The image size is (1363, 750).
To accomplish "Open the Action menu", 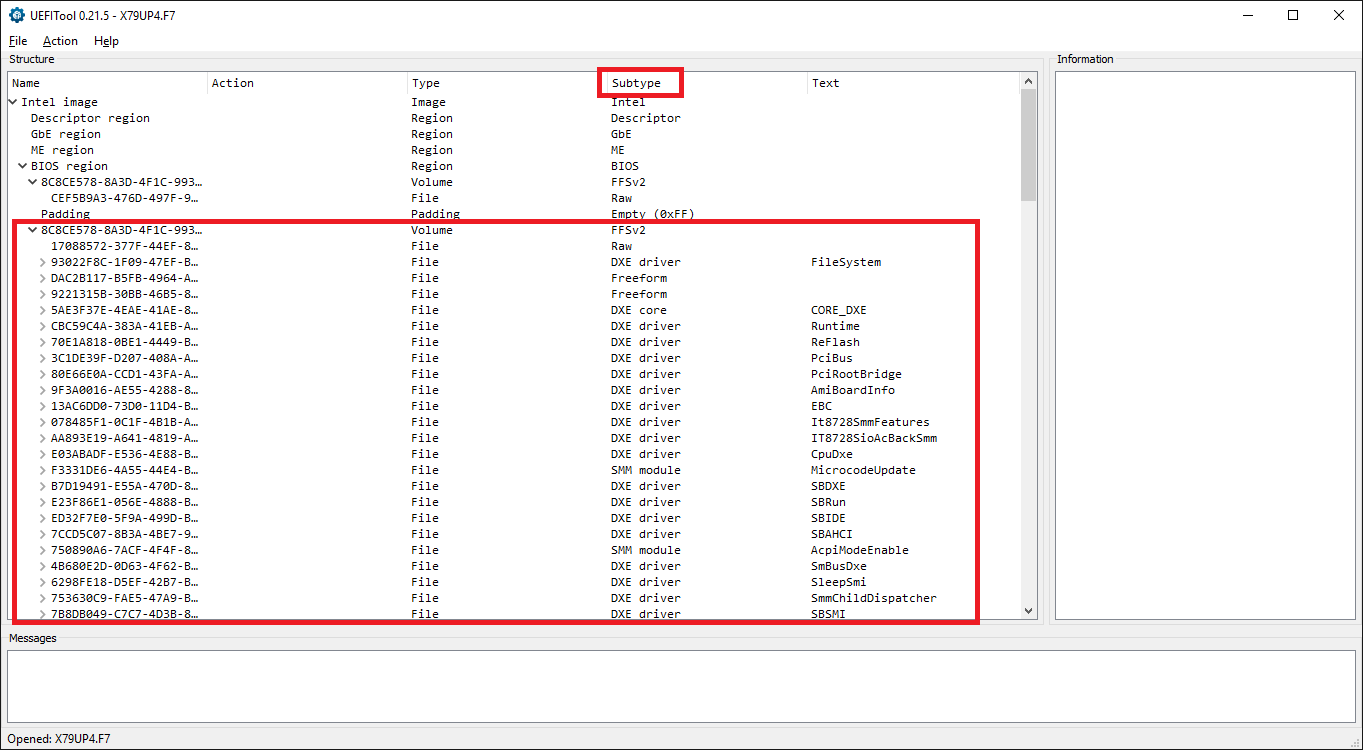I will point(60,41).
